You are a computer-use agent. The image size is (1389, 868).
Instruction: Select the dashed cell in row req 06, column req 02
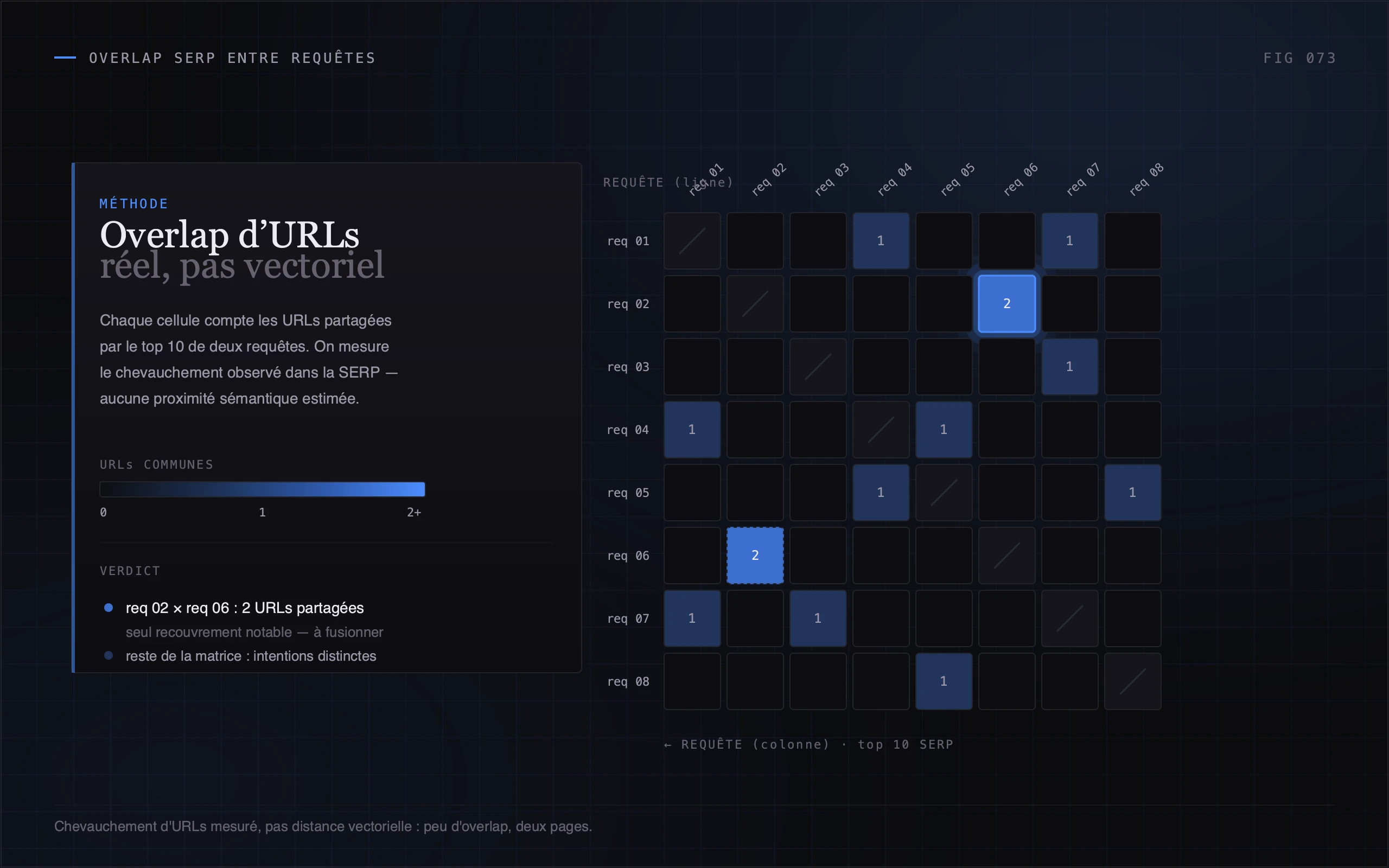(x=755, y=555)
